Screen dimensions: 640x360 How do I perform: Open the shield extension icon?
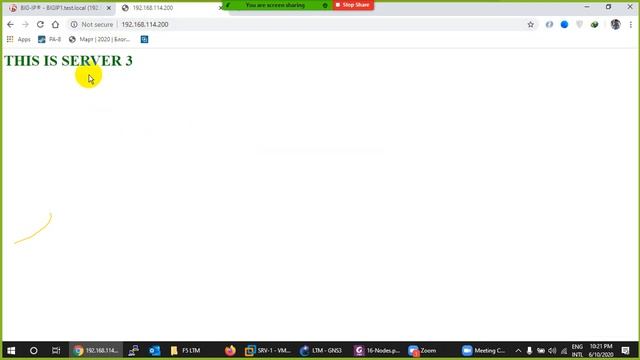coord(580,24)
